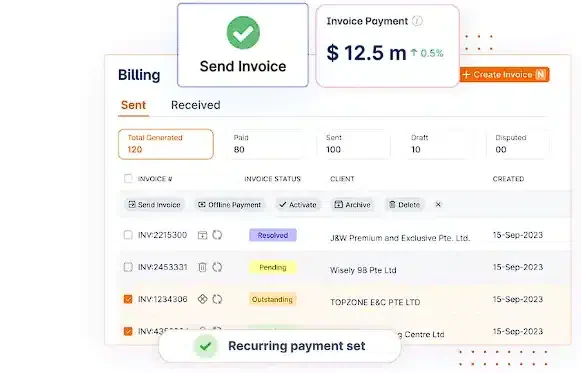The height and width of the screenshot is (373, 581).
Task: Click the 15-Sep-2023 date in Wisely 98 row
Action: (x=518, y=267)
